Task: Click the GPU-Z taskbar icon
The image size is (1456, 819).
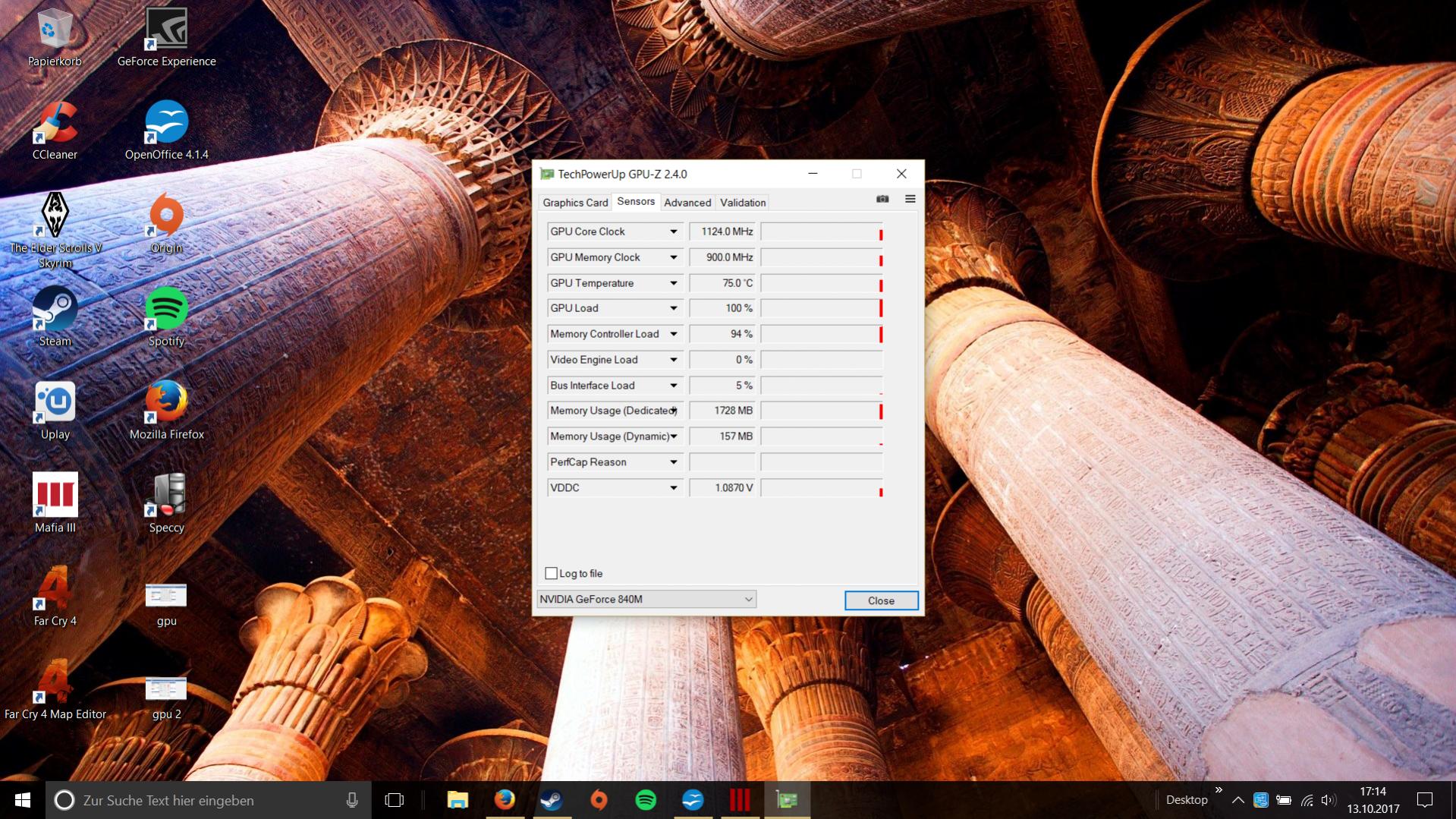Action: point(787,800)
